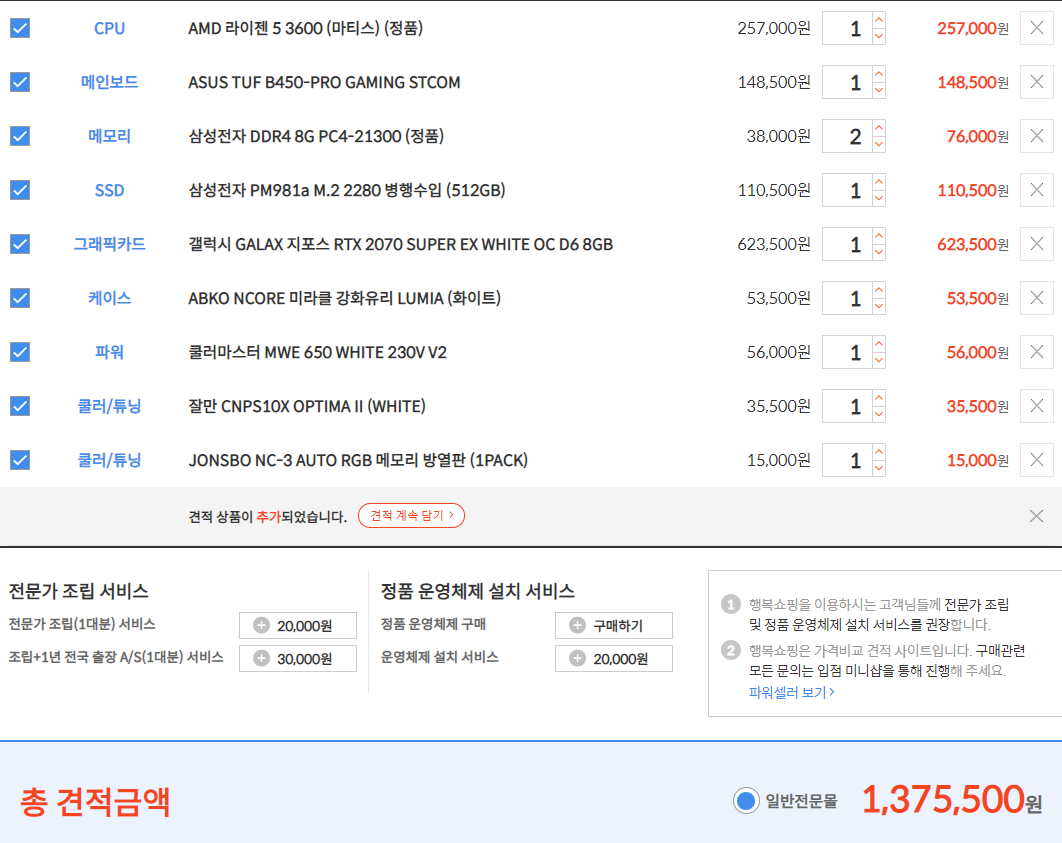Viewport: 1062px width, 843px height.
Task: Decrease CPU quantity with down arrow
Action: [x=878, y=37]
